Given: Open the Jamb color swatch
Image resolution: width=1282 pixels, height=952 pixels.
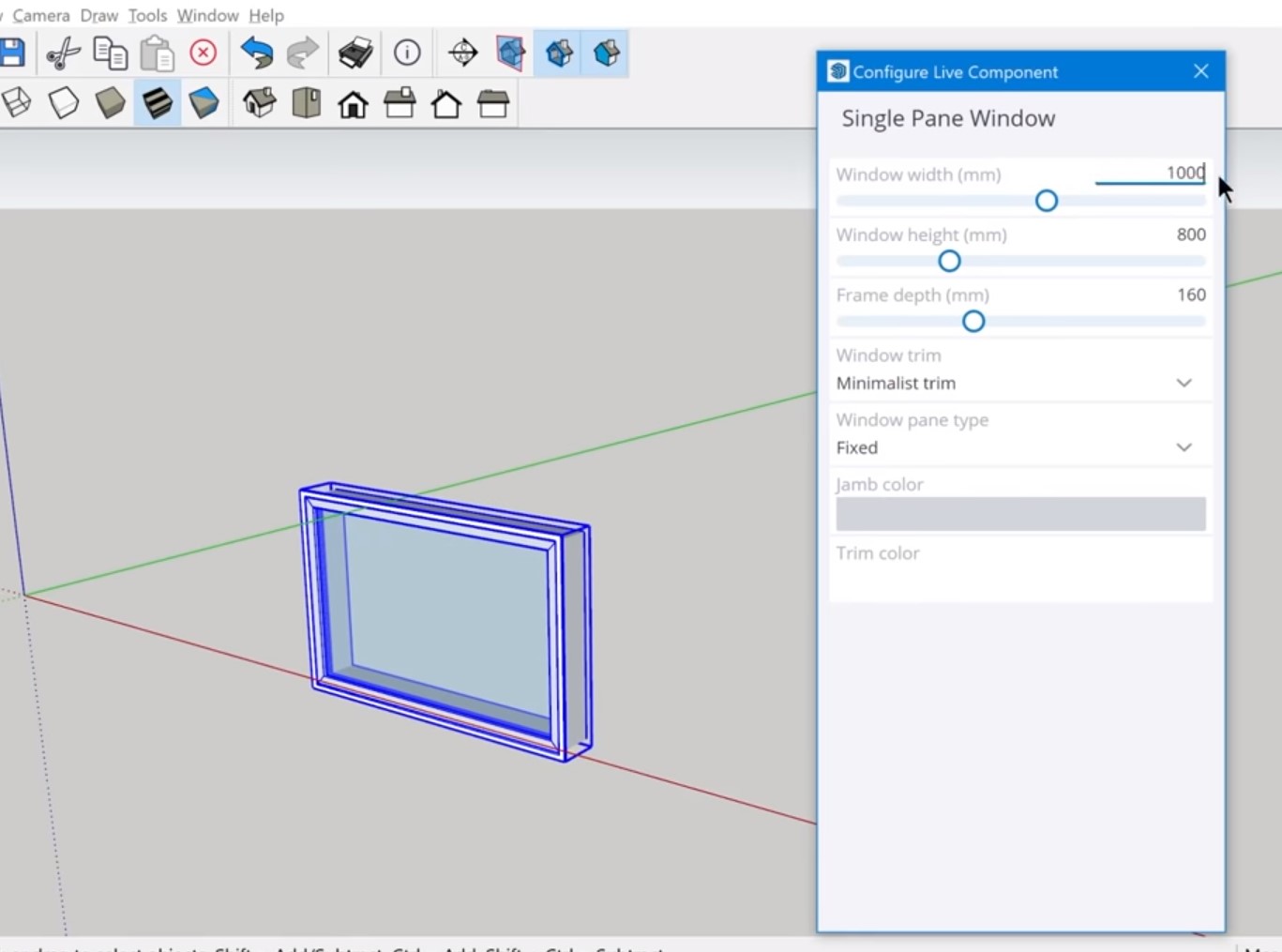Looking at the screenshot, I should click(x=1020, y=514).
